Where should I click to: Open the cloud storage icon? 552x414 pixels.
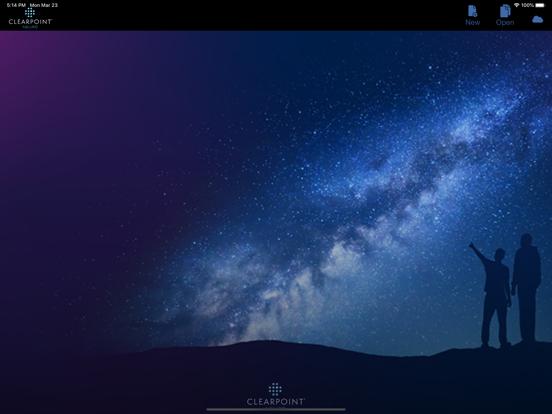point(537,19)
